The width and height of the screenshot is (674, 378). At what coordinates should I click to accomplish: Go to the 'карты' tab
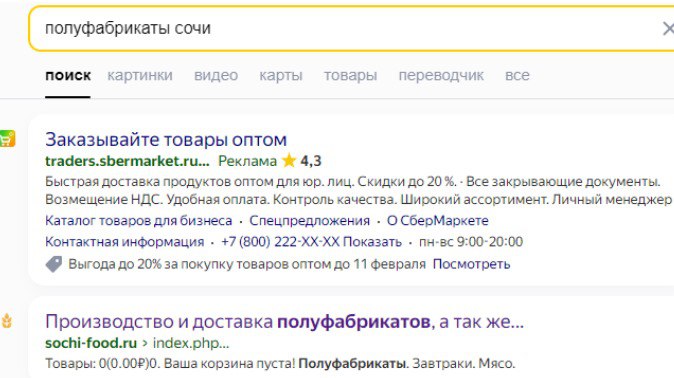pos(281,76)
